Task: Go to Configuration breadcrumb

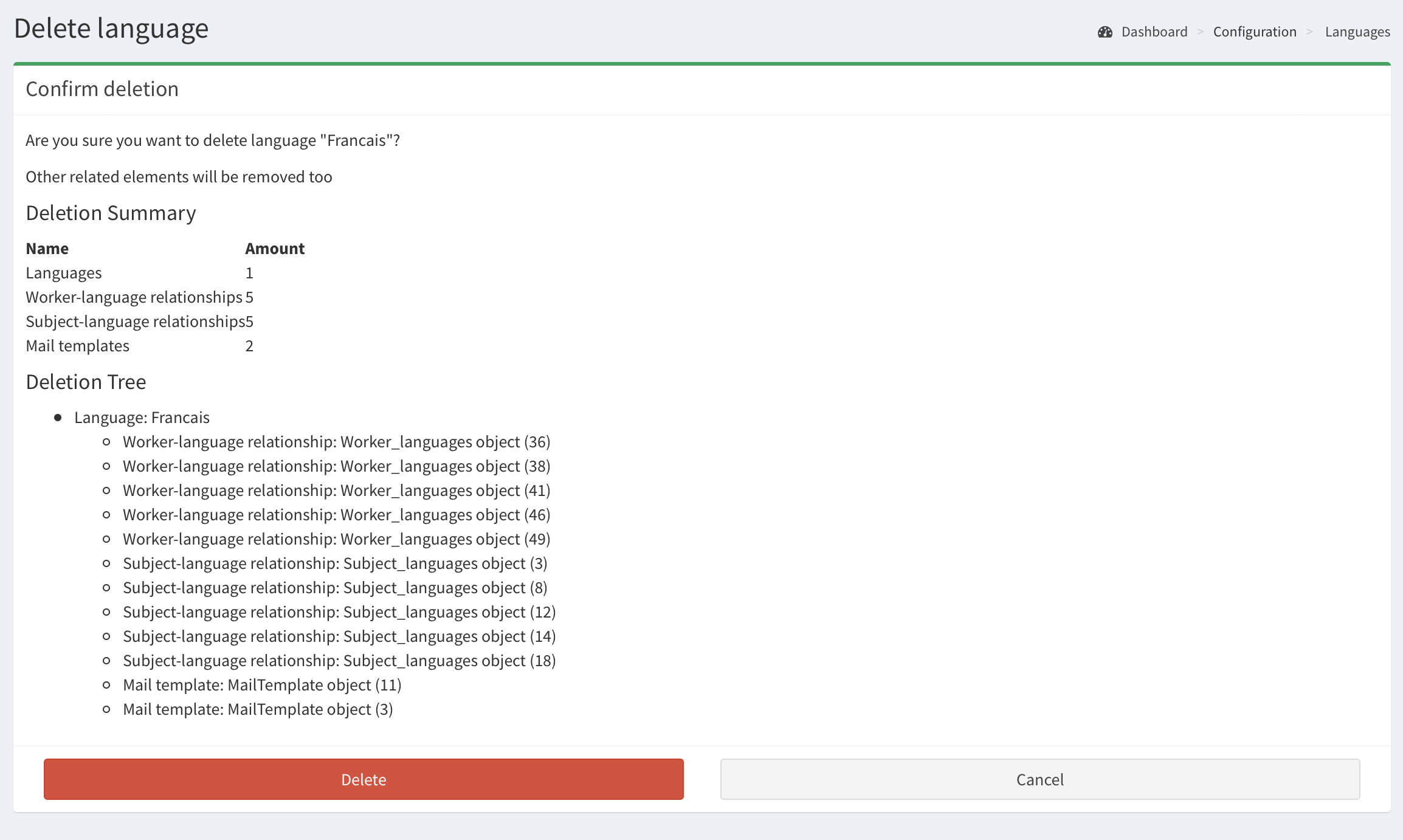Action: point(1254,32)
